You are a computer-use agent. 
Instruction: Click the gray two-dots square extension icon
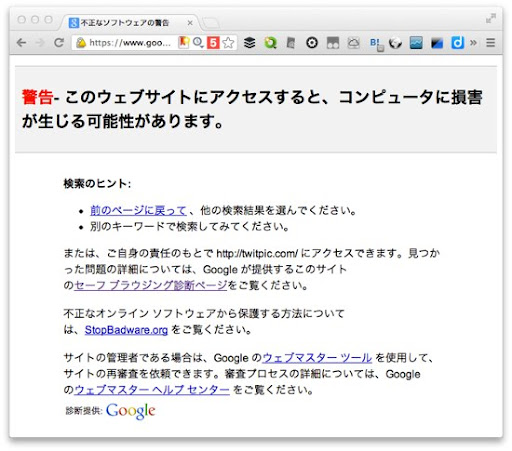tap(333, 43)
